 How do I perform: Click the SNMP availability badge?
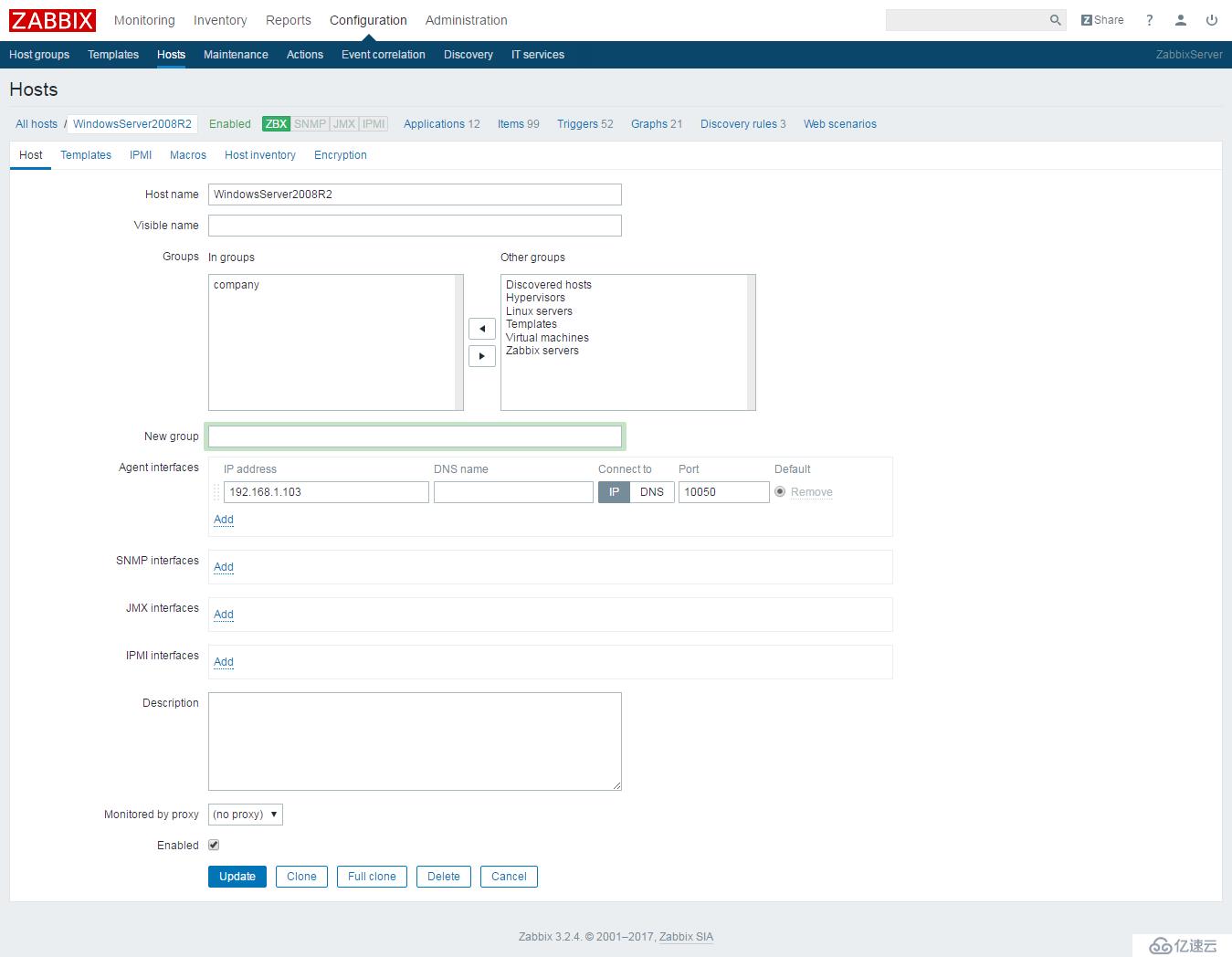[311, 124]
